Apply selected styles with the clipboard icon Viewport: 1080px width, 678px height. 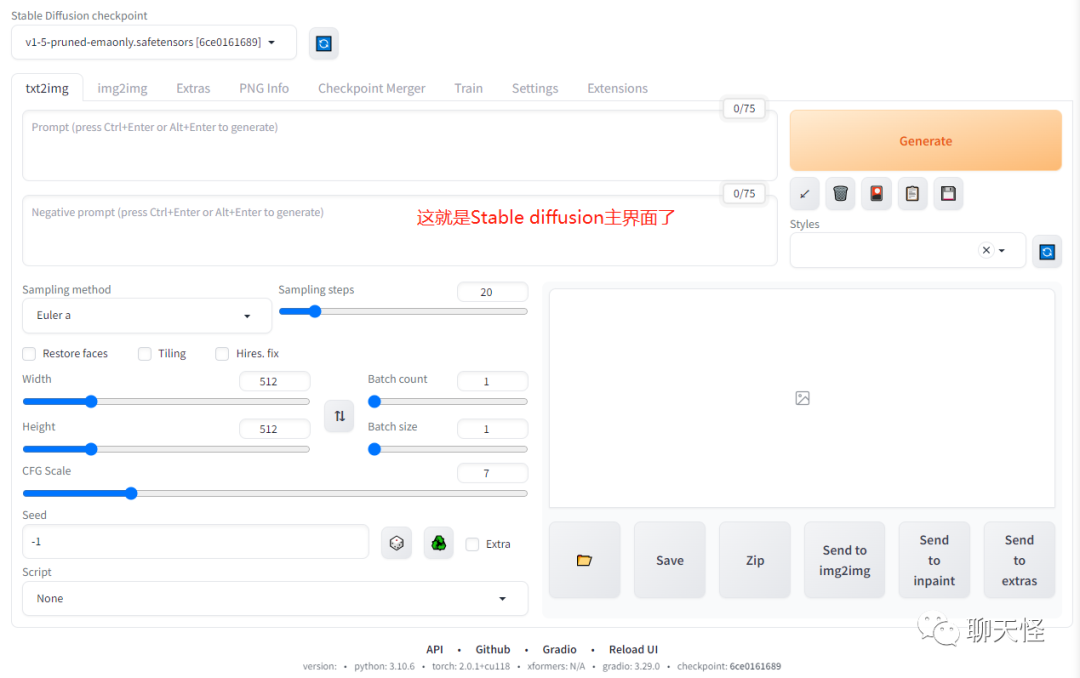(x=912, y=194)
